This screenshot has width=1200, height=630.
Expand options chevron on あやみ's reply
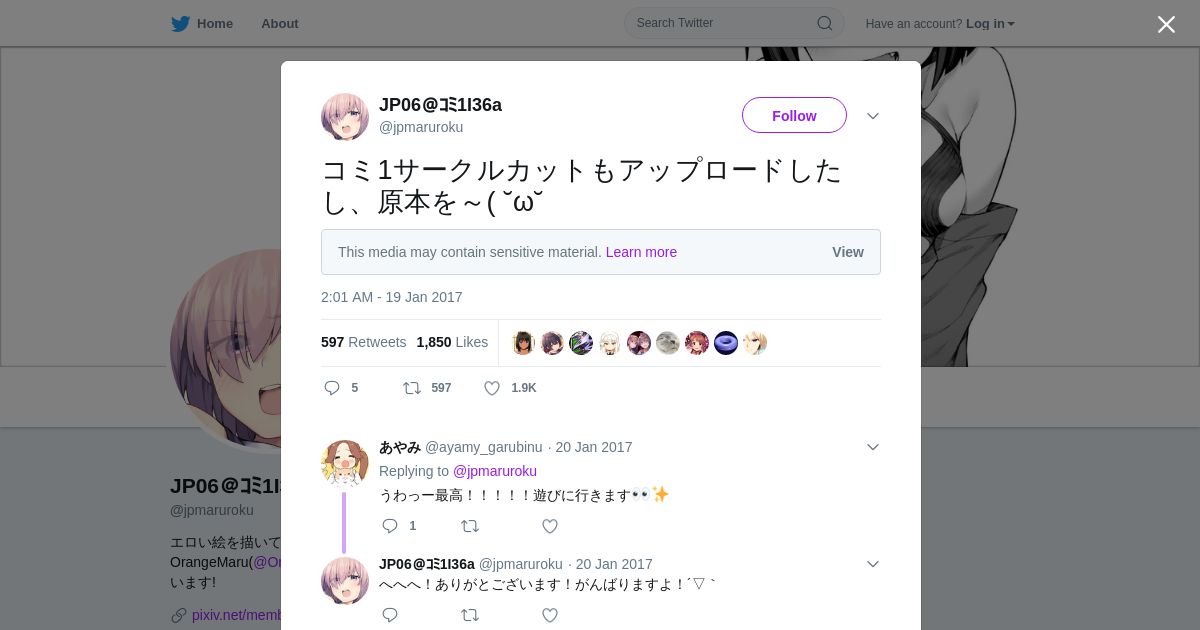[873, 447]
